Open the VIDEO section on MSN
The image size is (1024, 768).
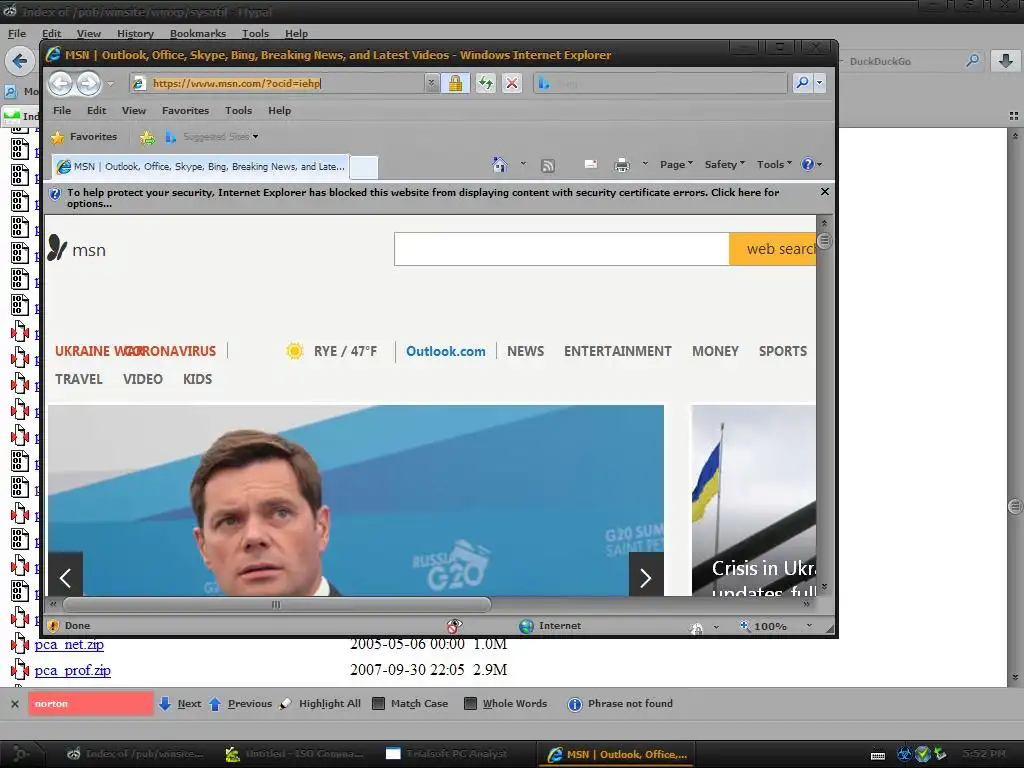(143, 379)
